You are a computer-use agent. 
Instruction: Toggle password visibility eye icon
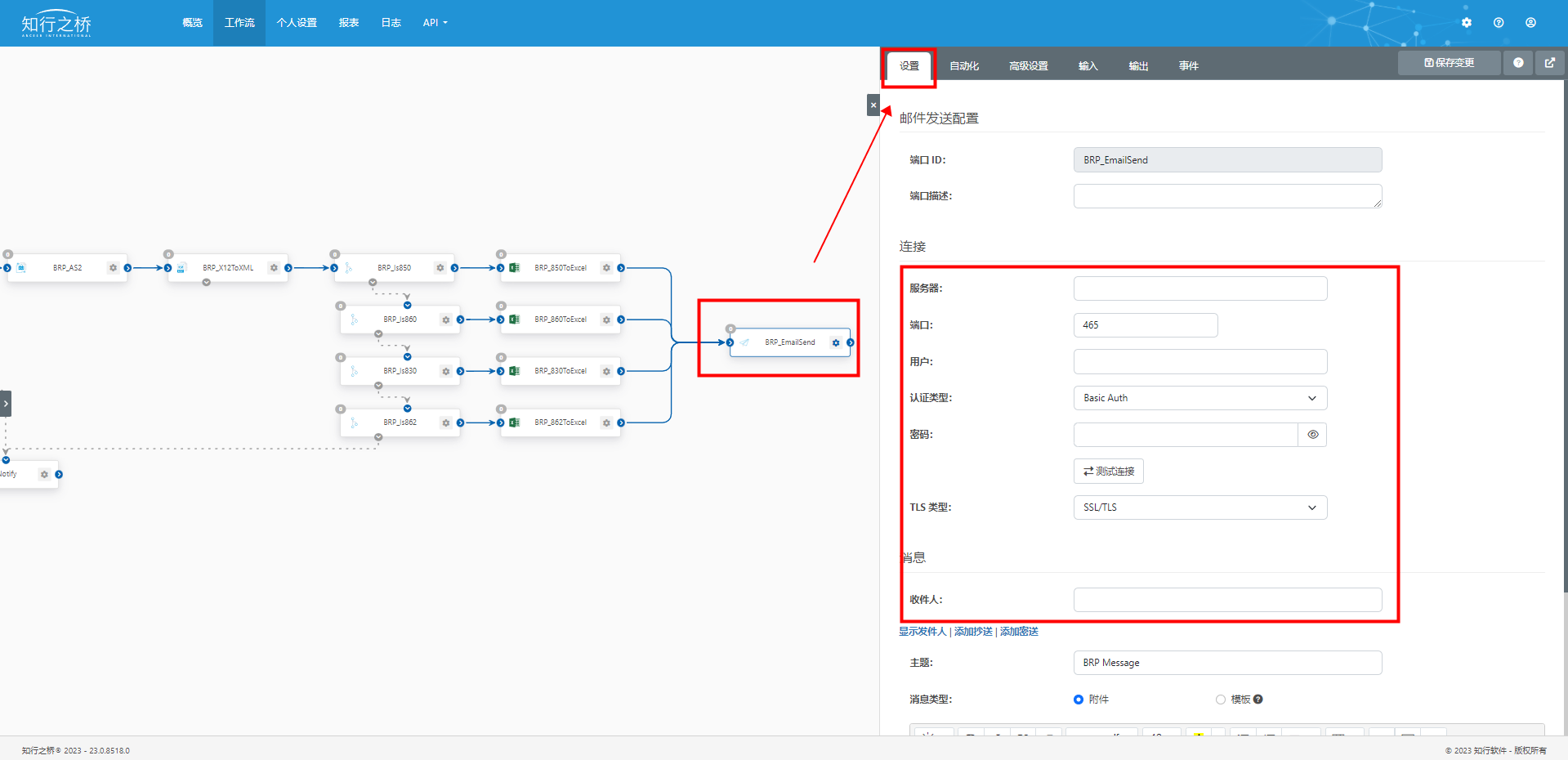[1312, 435]
